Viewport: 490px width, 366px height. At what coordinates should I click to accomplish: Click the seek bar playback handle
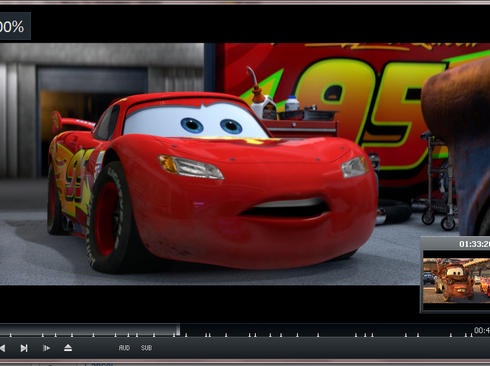tap(178, 330)
